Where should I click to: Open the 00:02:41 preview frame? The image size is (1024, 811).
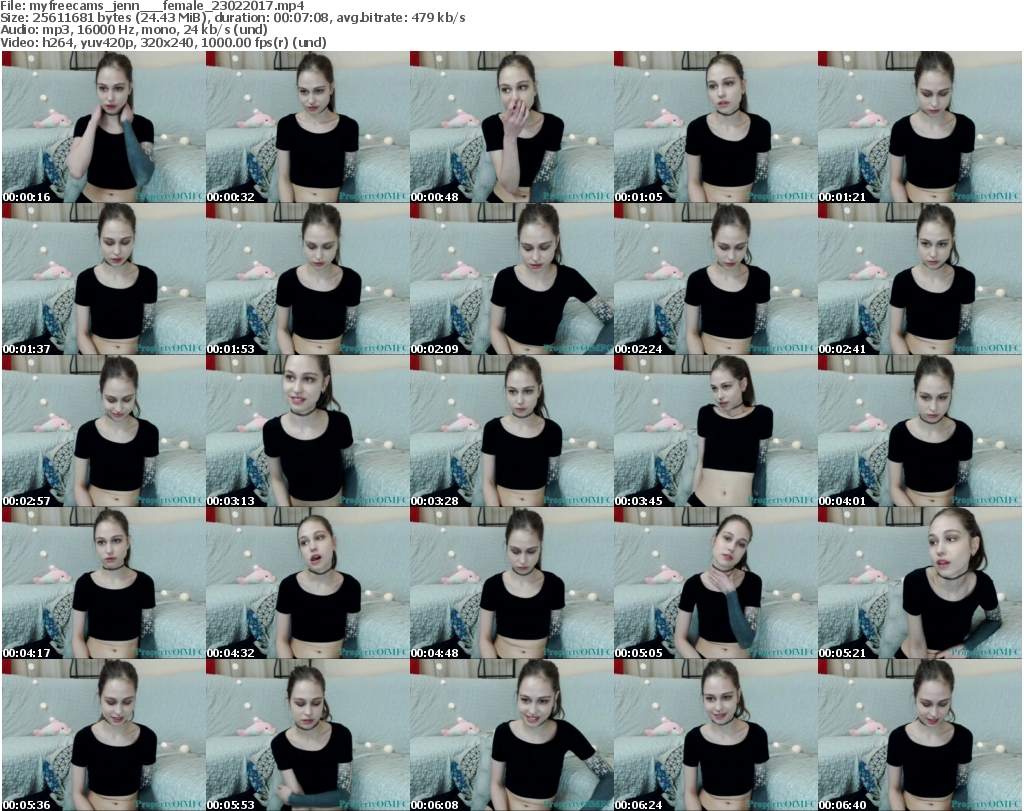click(920, 279)
